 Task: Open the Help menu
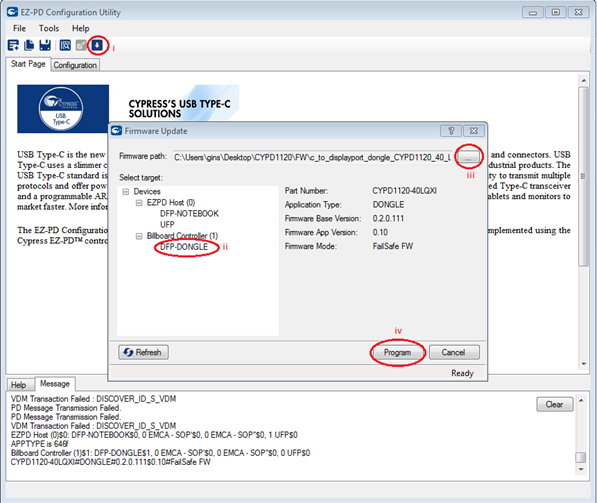(x=80, y=29)
